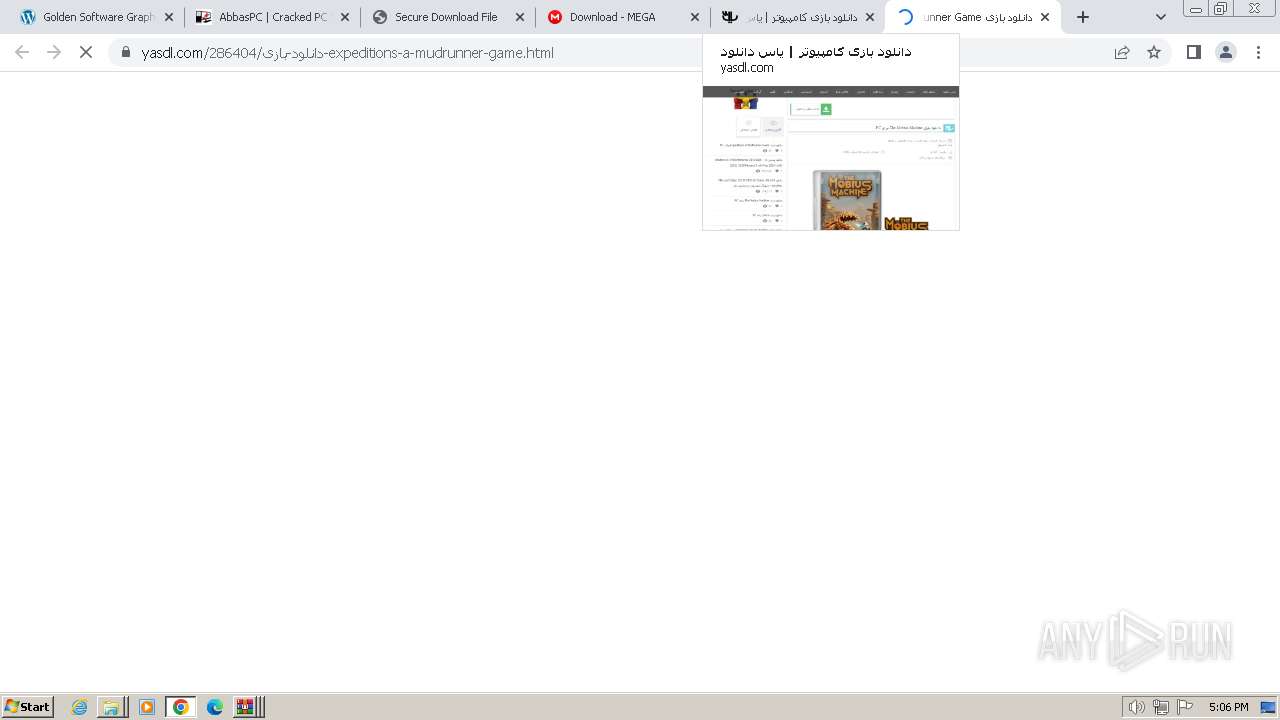This screenshot has width=1280, height=720.
Task: Go back to previous page
Action: [22, 52]
